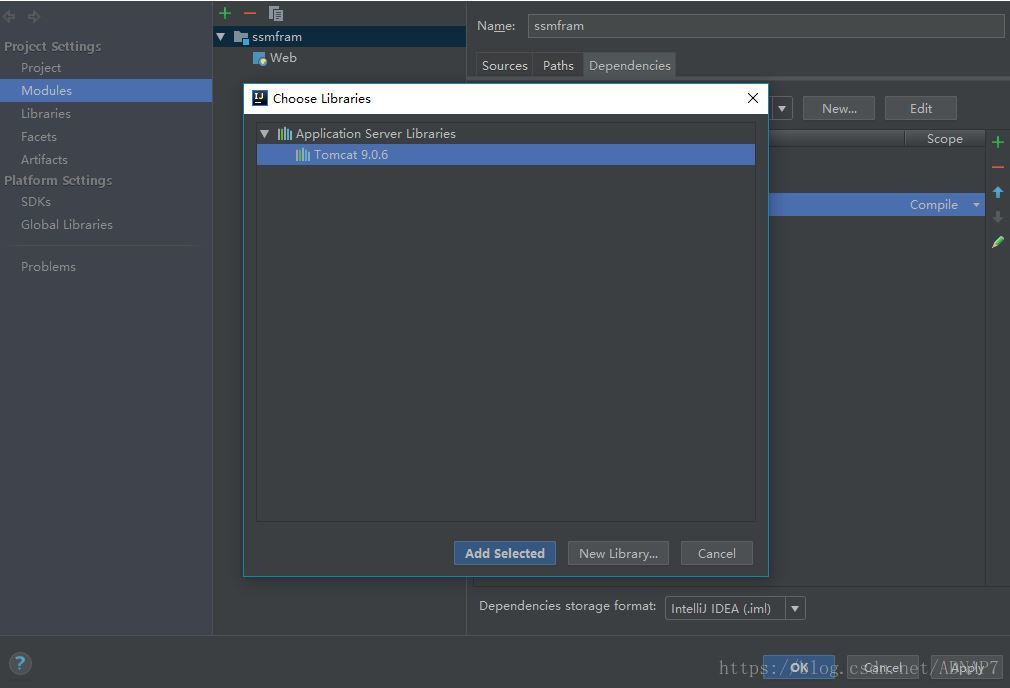Switch to the Dependencies tab

point(629,66)
